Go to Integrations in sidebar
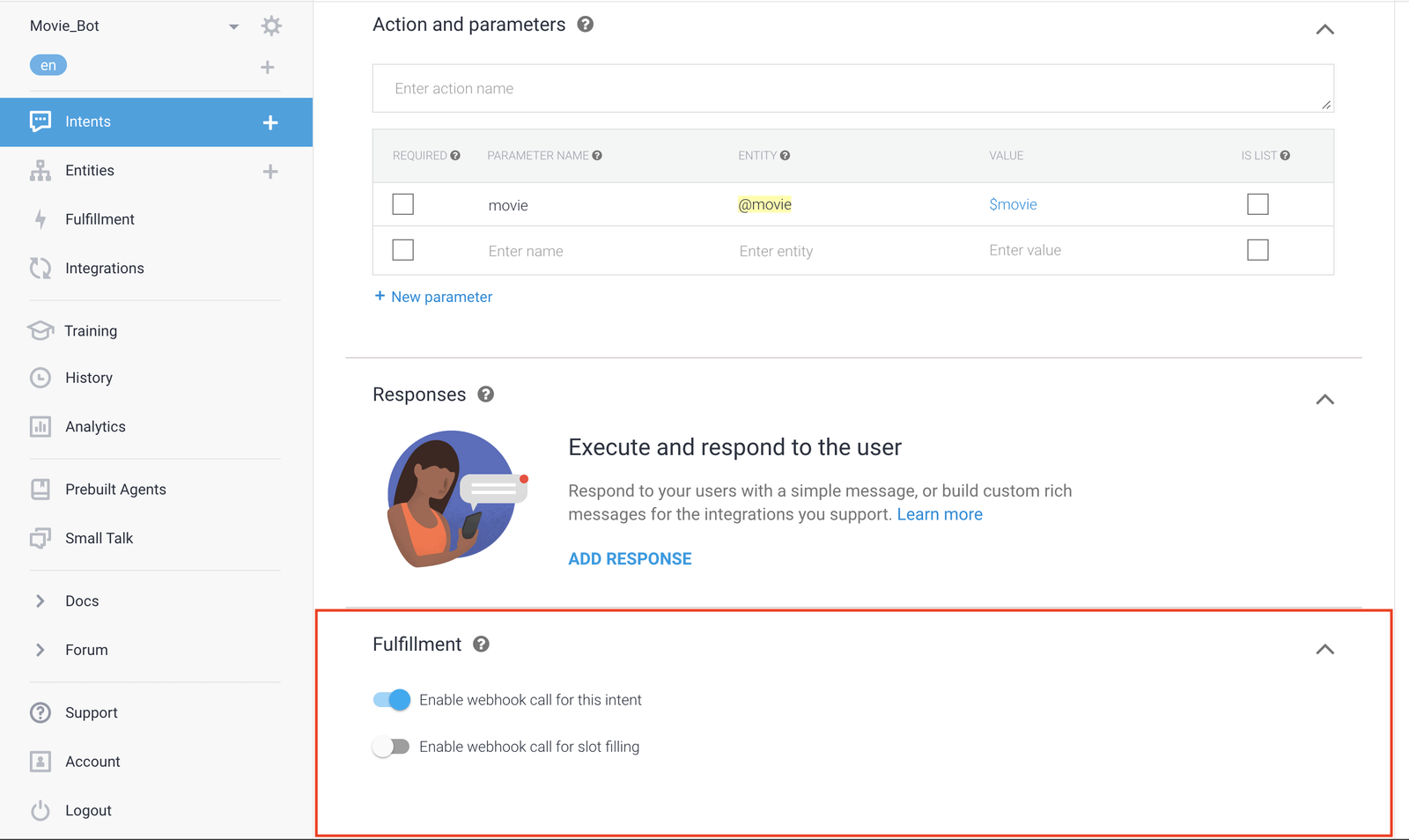The height and width of the screenshot is (840, 1409). pyautogui.click(x=105, y=269)
